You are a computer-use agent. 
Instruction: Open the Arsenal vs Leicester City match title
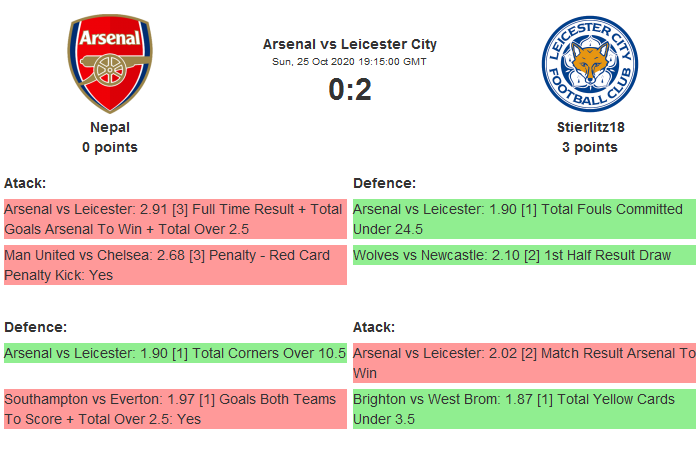[350, 44]
